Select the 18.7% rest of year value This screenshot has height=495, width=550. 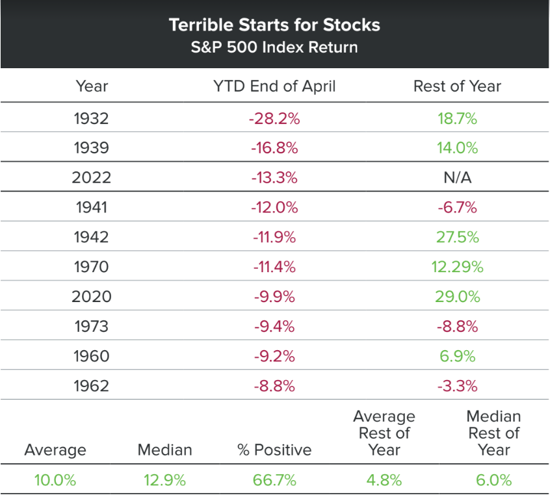457,119
